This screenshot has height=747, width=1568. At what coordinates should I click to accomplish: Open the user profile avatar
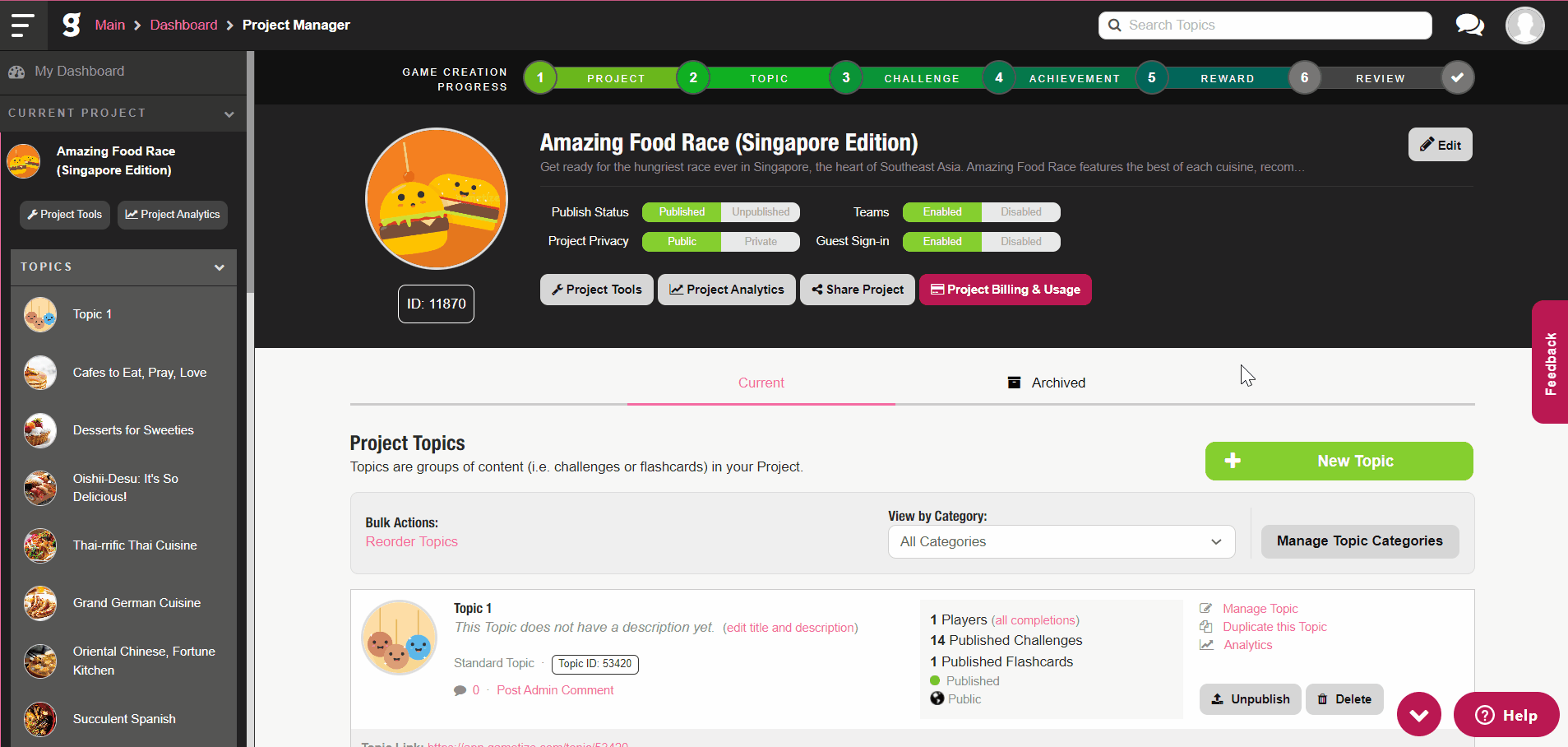(1524, 26)
